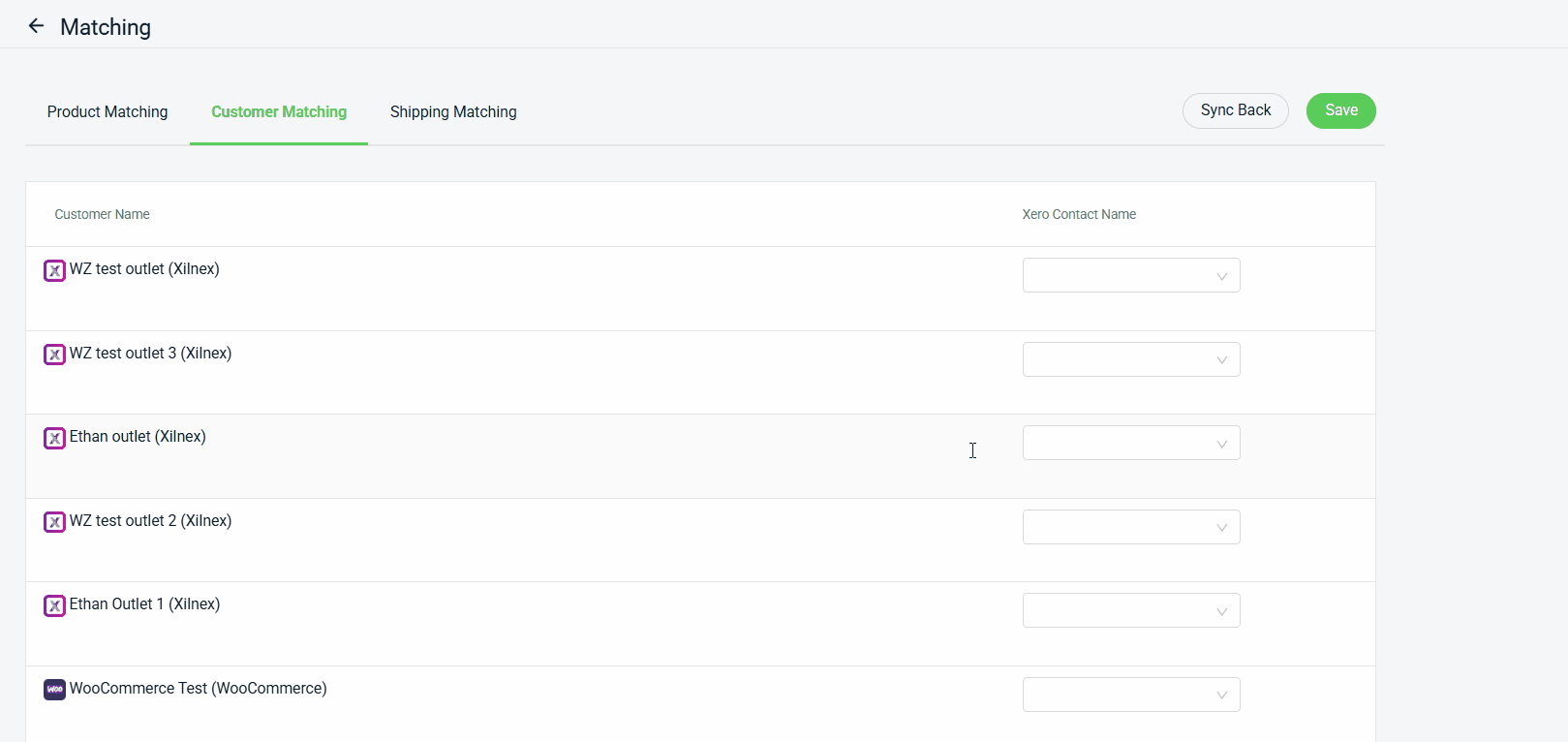Image resolution: width=1568 pixels, height=742 pixels.
Task: Open Xero contact dropdown for Ethan Outlet 1
Action: [x=1130, y=611]
